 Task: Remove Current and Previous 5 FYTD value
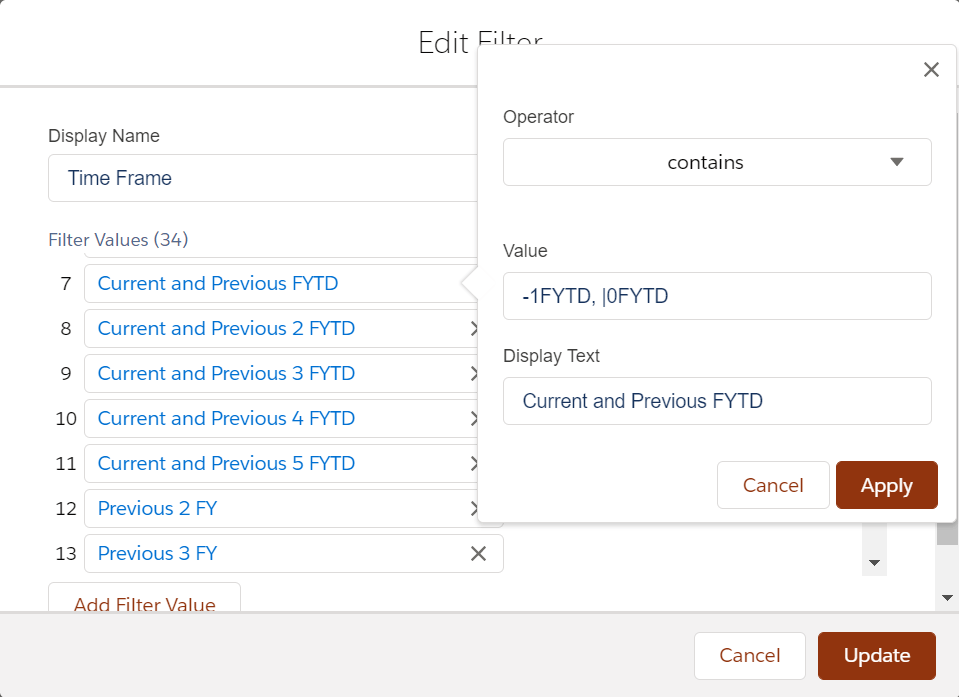tap(474, 463)
